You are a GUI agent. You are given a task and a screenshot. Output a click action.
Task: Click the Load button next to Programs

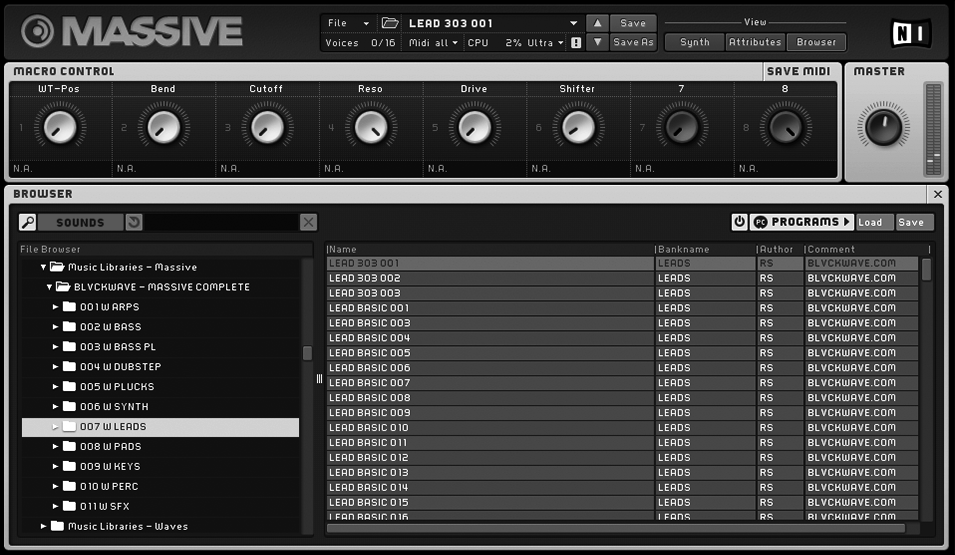[x=870, y=222]
